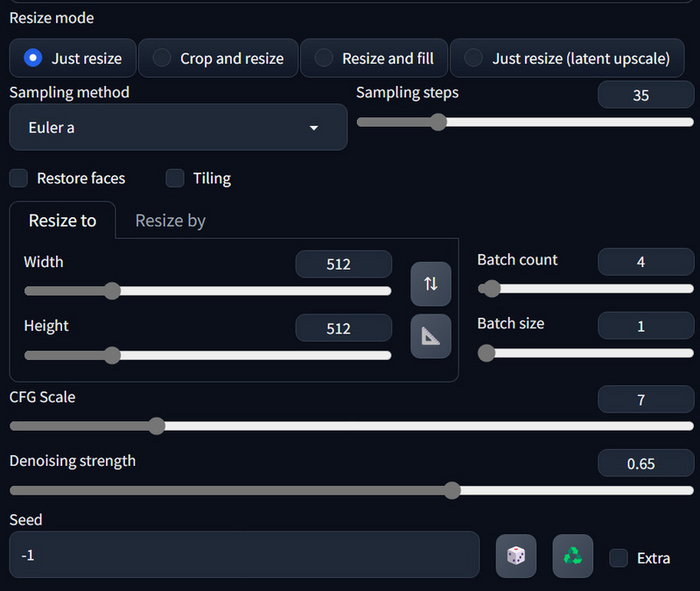Select the Resize and fill option
Viewport: 700px width, 591px height.
(374, 58)
